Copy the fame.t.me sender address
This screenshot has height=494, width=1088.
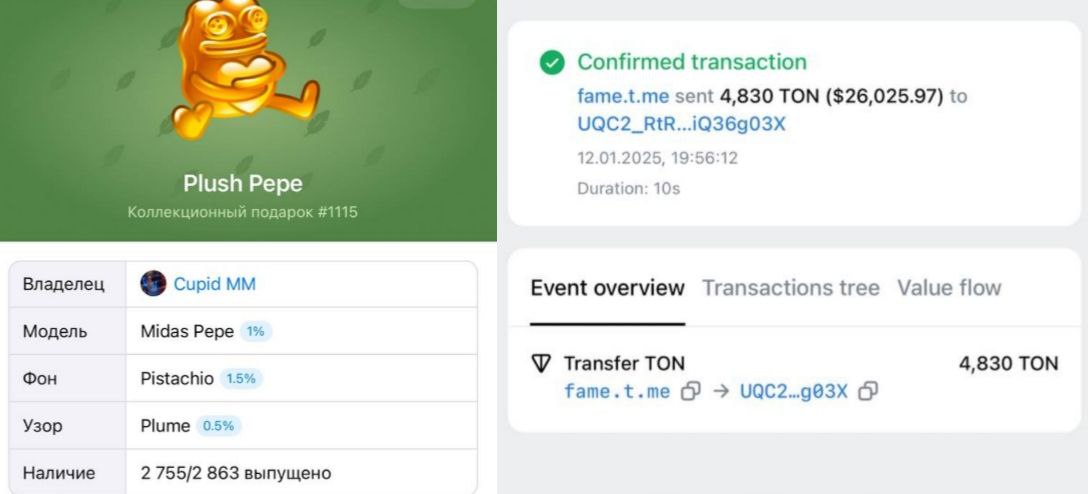coord(690,391)
